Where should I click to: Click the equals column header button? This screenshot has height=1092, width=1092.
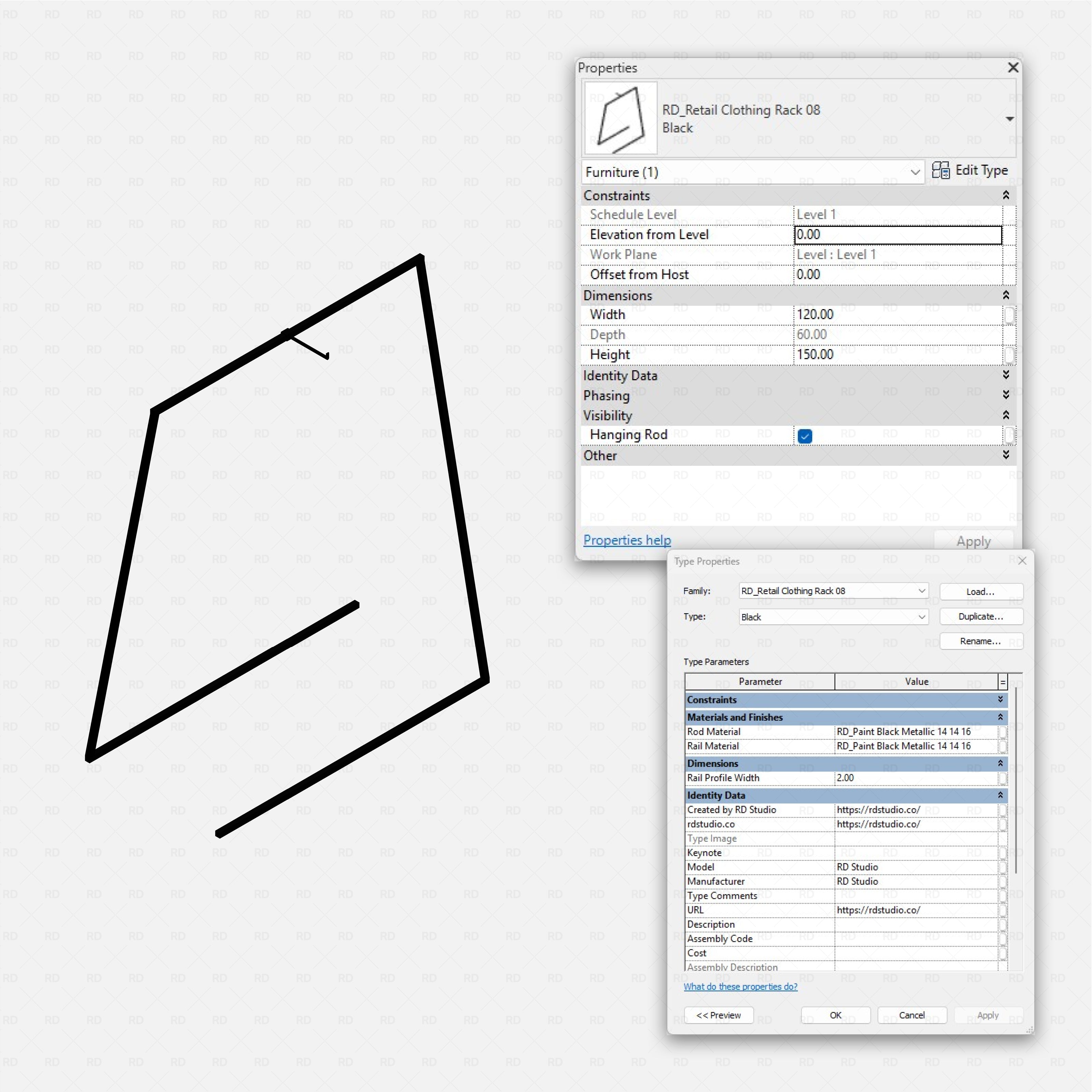pos(1003,682)
